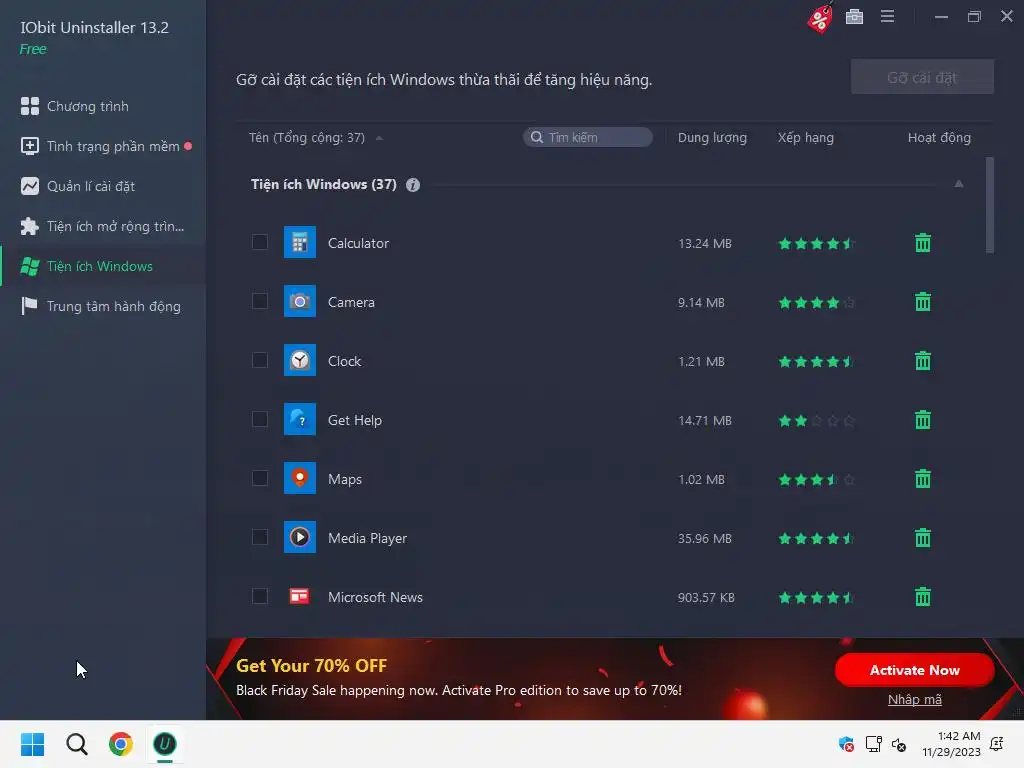The width and height of the screenshot is (1024, 768).
Task: Open the Nhập mã link
Action: [x=914, y=699]
